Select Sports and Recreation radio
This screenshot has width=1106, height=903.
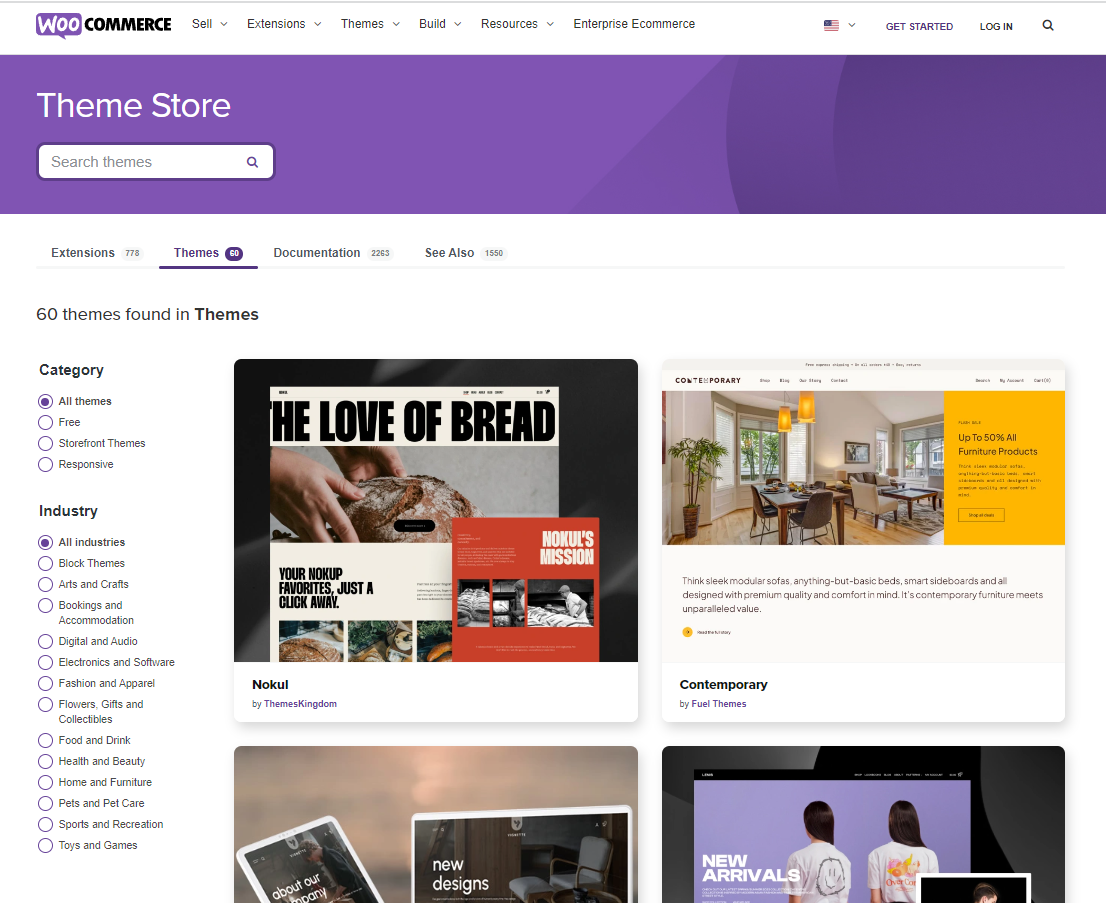click(45, 825)
